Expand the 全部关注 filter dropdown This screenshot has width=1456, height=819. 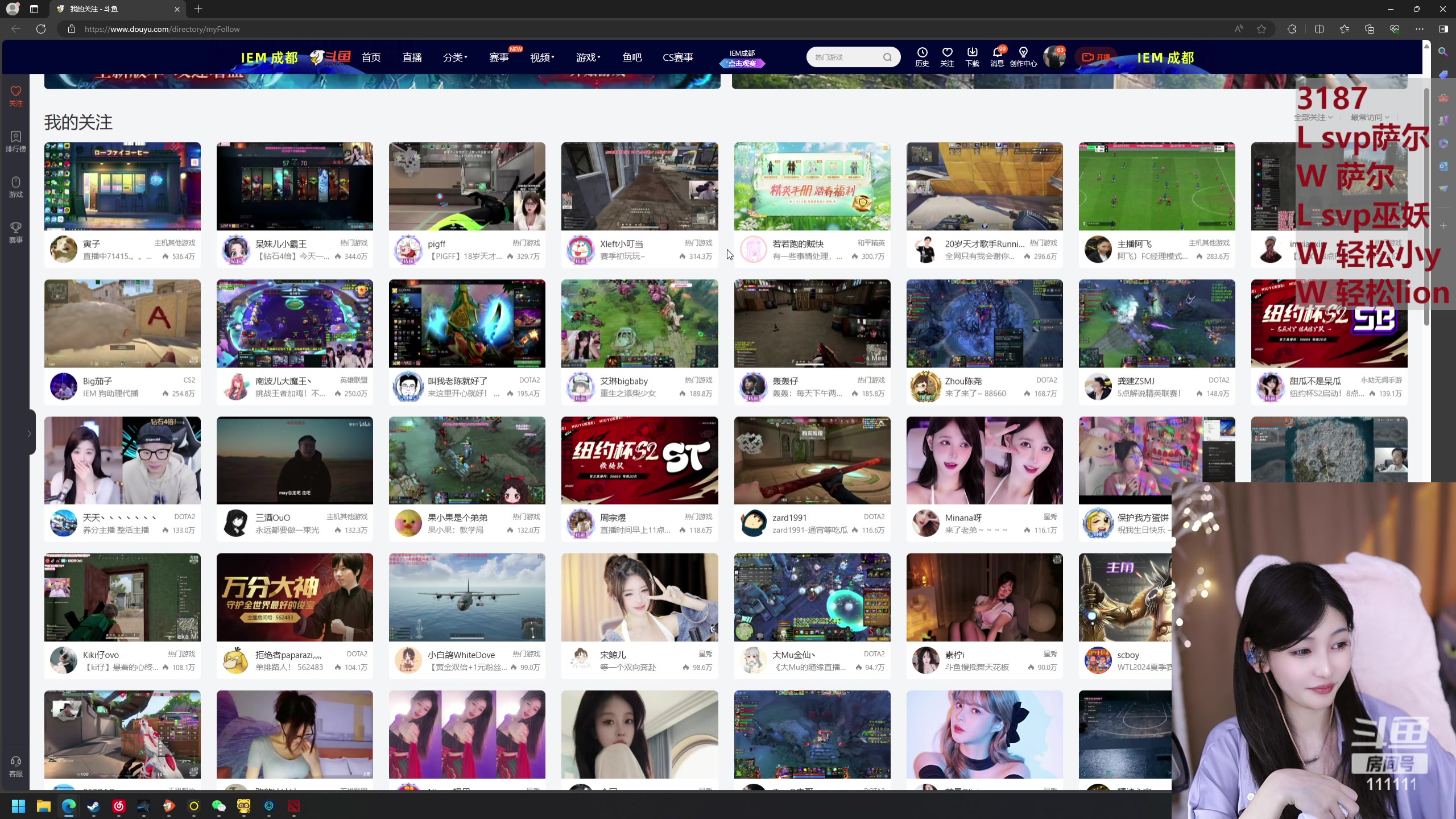point(1313,117)
